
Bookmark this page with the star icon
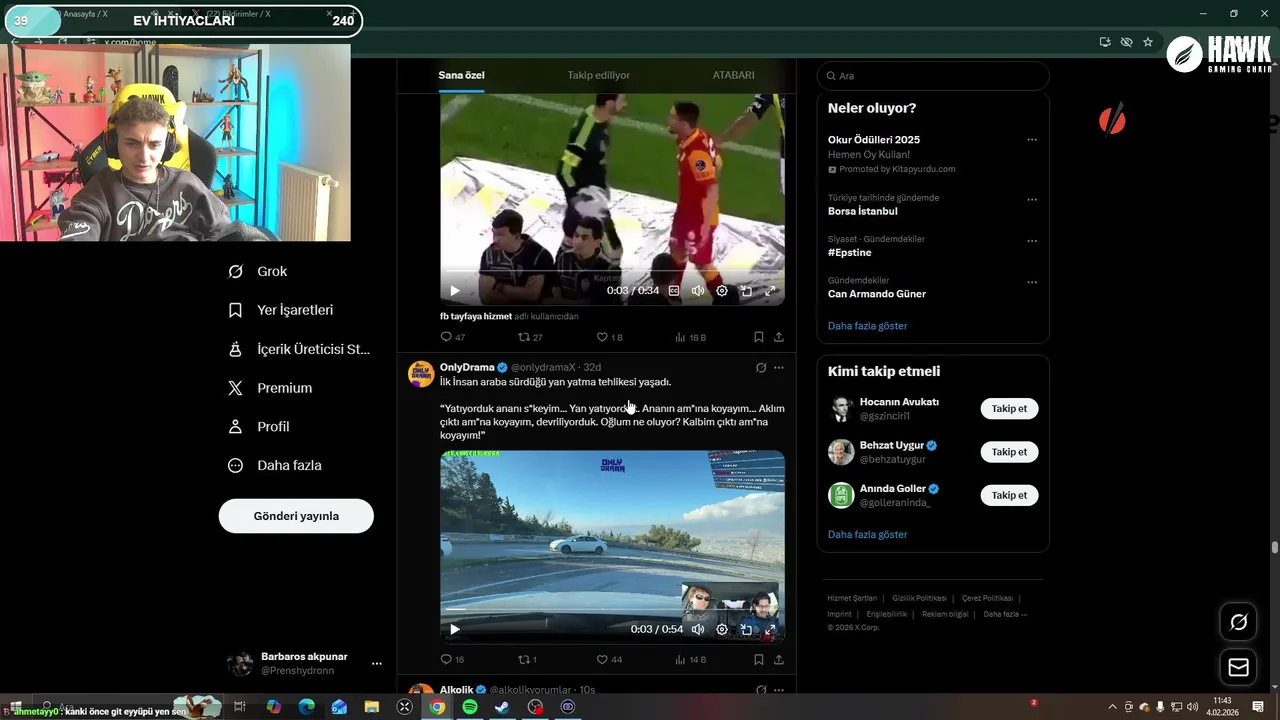(1148, 42)
